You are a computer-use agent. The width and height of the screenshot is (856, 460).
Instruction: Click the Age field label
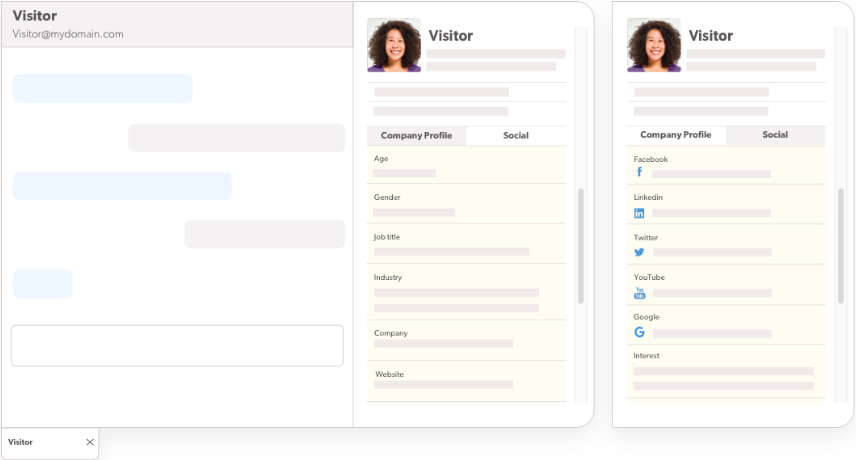click(381, 158)
